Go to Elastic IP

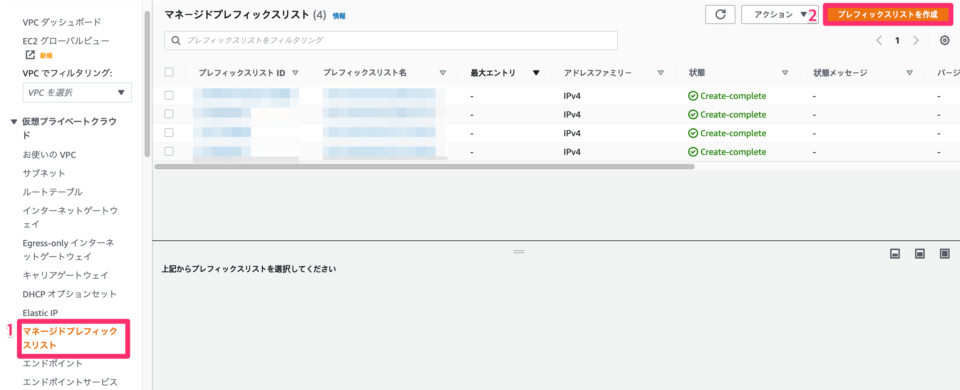point(40,313)
